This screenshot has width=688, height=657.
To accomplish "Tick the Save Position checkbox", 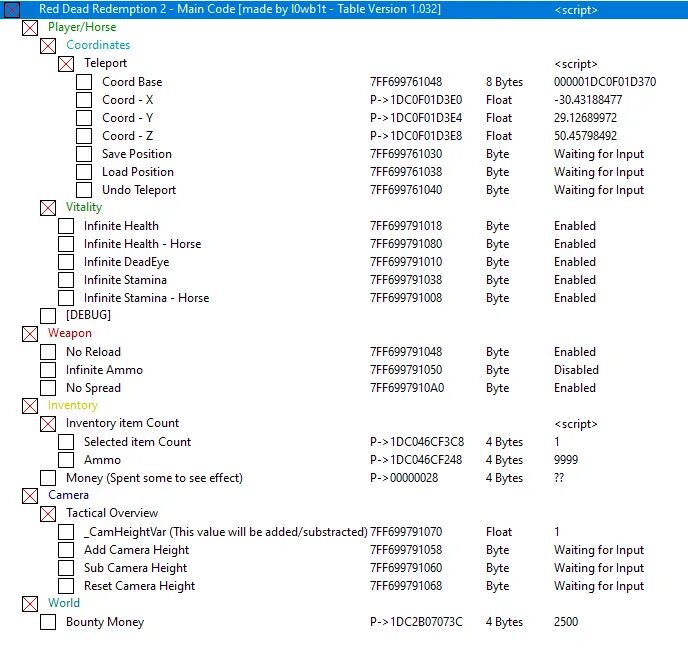I will (x=84, y=154).
